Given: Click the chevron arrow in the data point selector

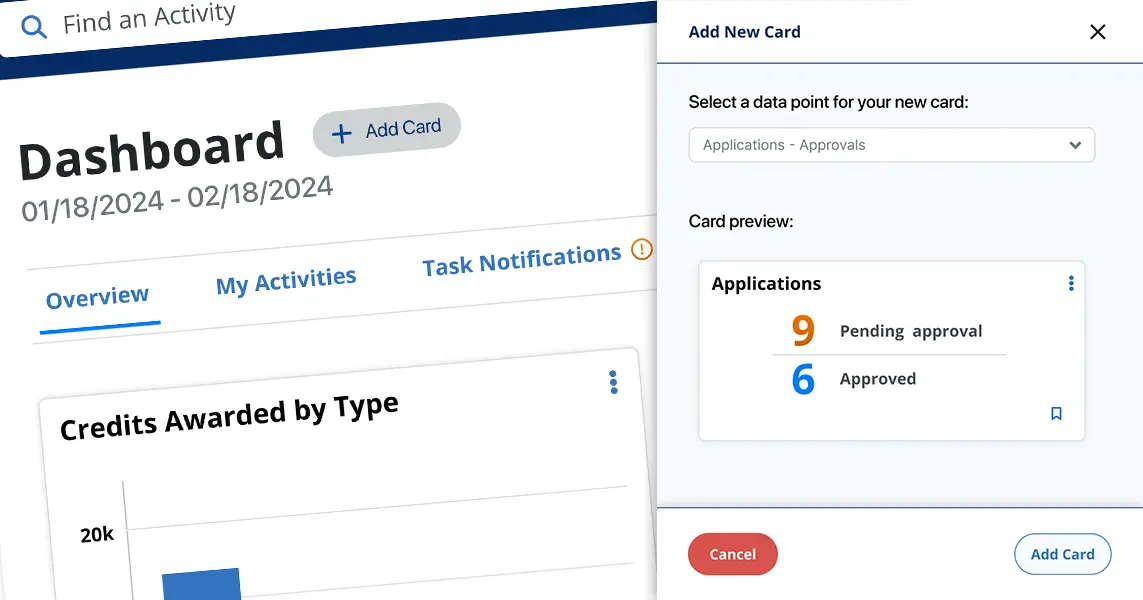Looking at the screenshot, I should pyautogui.click(x=1075, y=145).
